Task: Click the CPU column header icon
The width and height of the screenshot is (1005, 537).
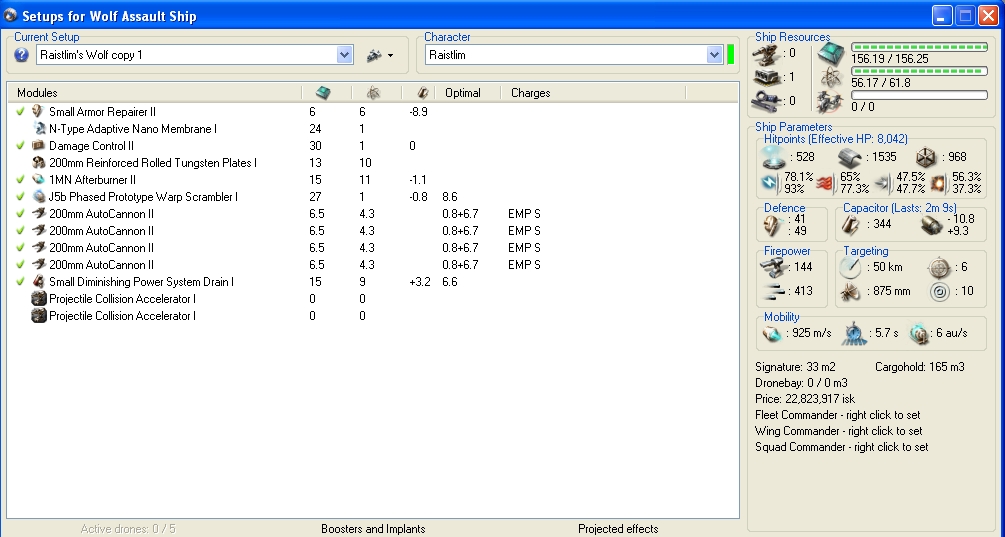Action: pyautogui.click(x=323, y=93)
